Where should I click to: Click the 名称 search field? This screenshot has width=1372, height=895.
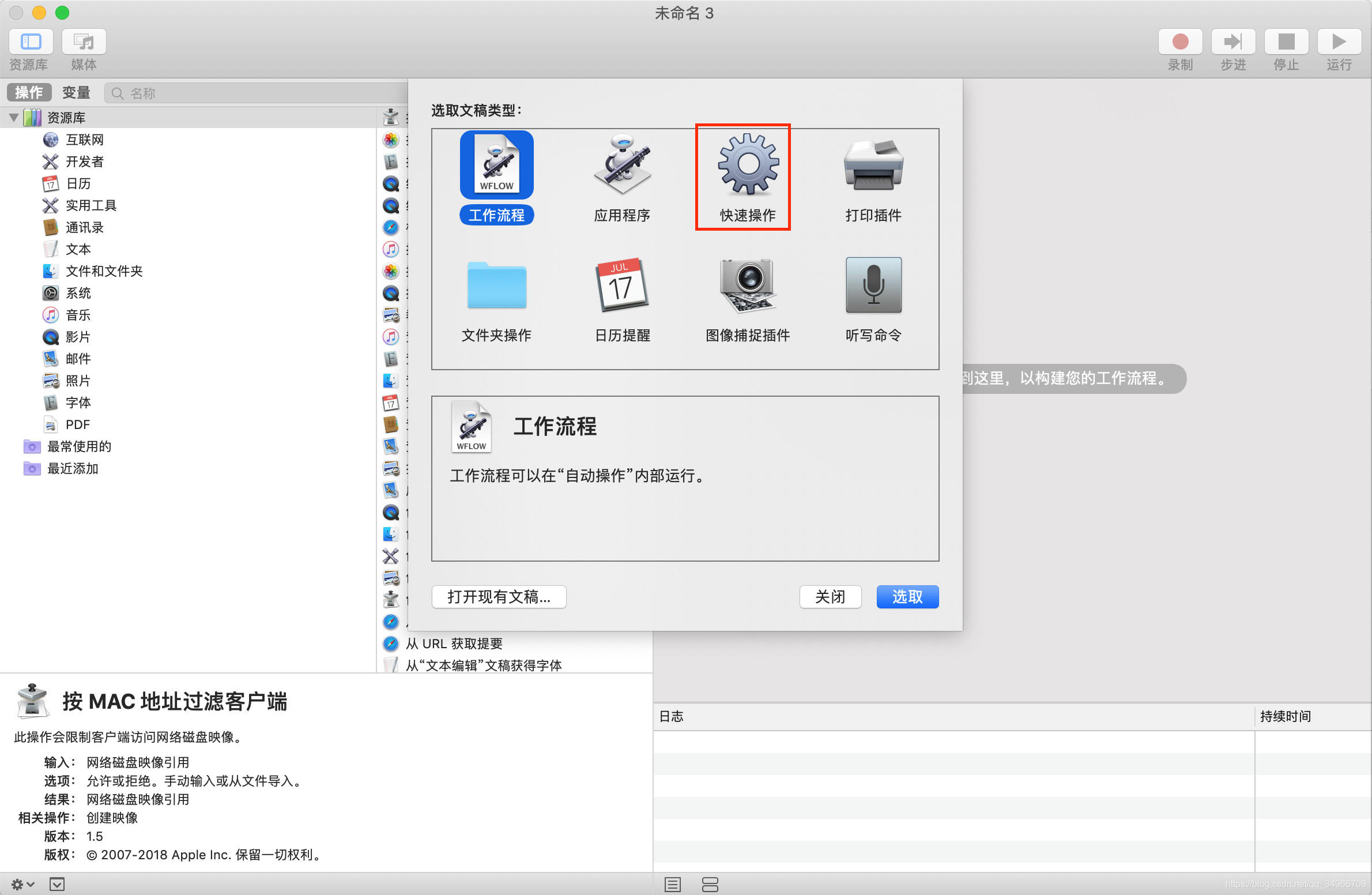click(x=256, y=93)
